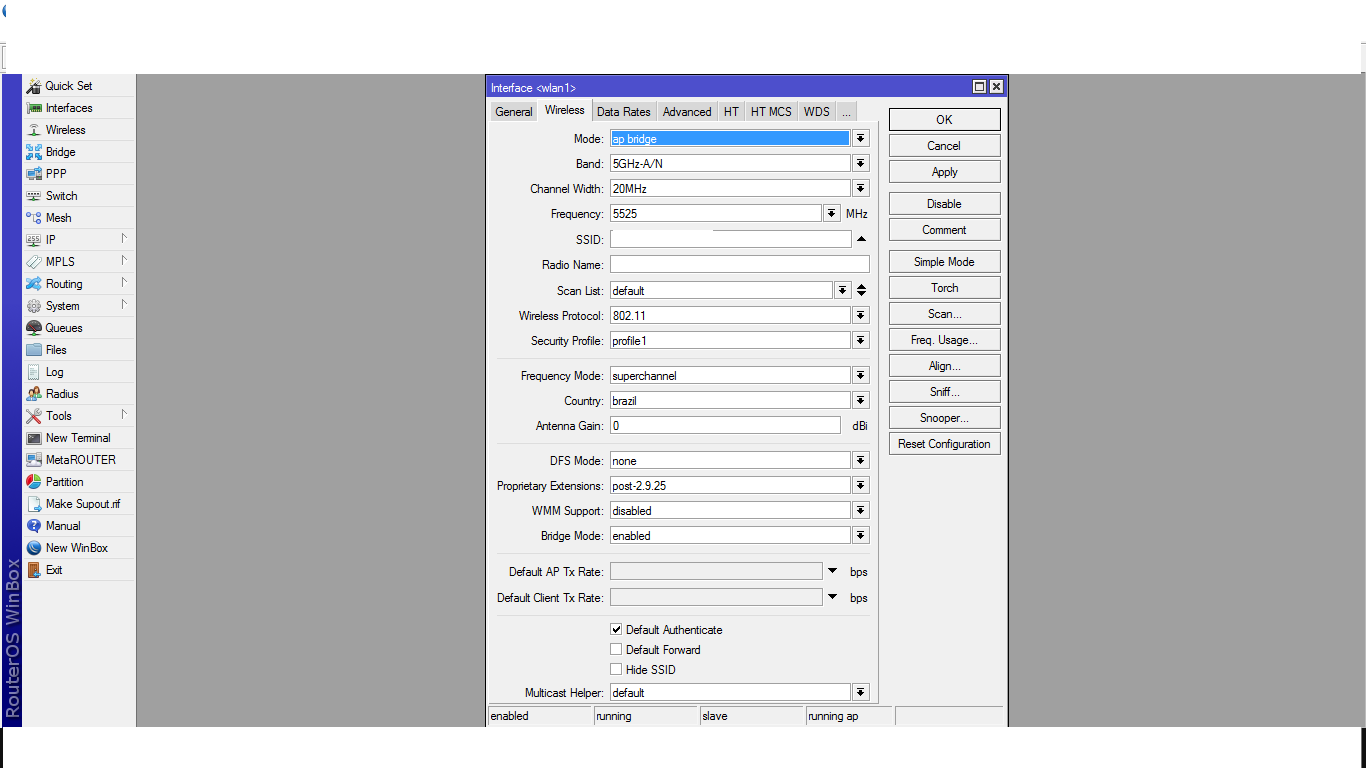The image size is (1366, 768).
Task: Click the New WinBox icon
Action: point(34,548)
